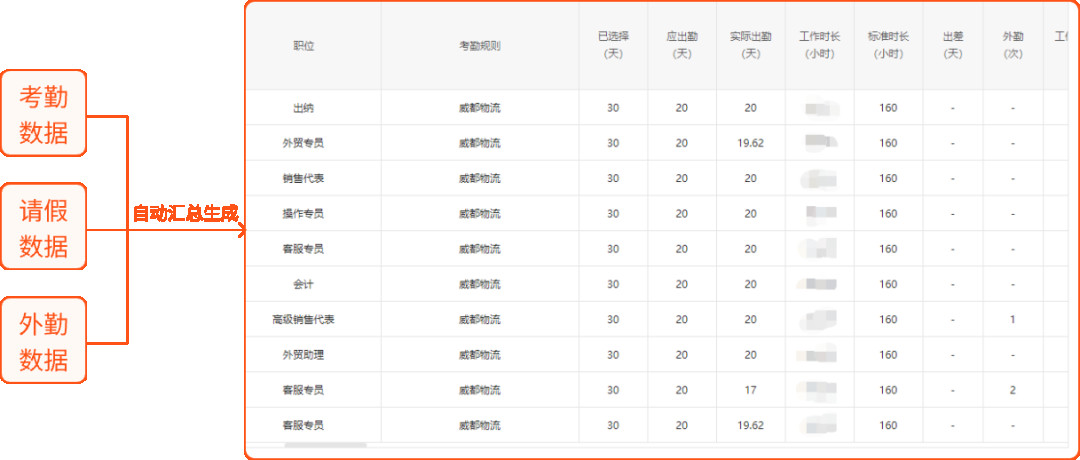Click the 应出勤(天) column header
This screenshot has width=1080, height=460.
click(x=682, y=45)
